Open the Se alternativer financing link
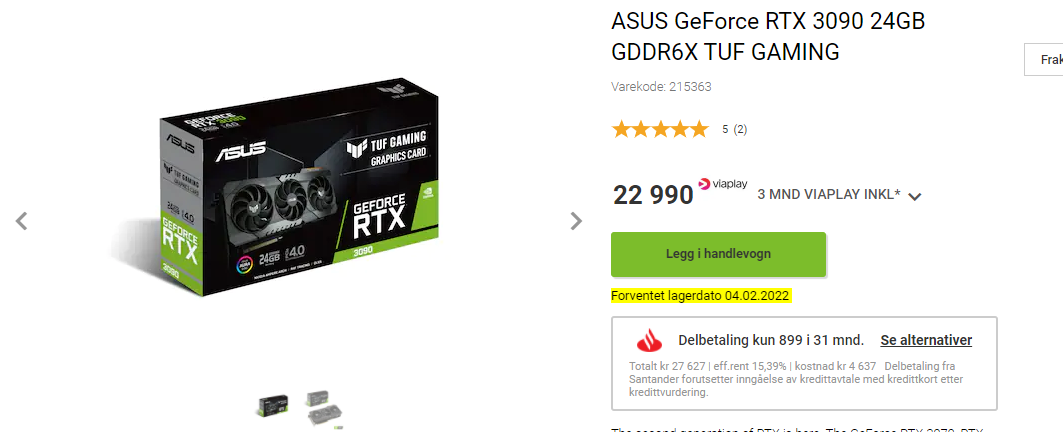The height and width of the screenshot is (432, 1063). [x=926, y=340]
